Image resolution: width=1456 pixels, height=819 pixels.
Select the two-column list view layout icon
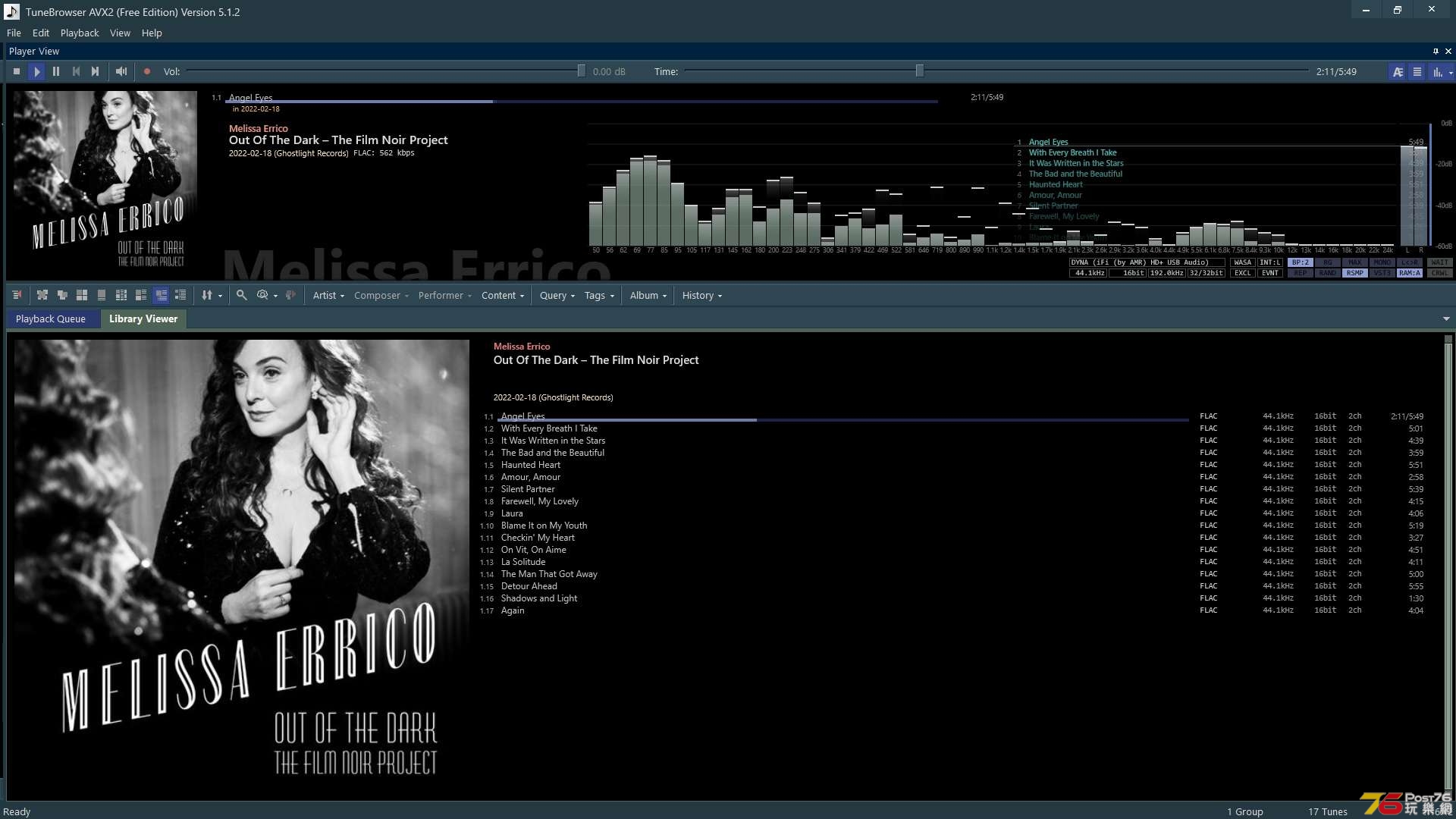pos(121,295)
